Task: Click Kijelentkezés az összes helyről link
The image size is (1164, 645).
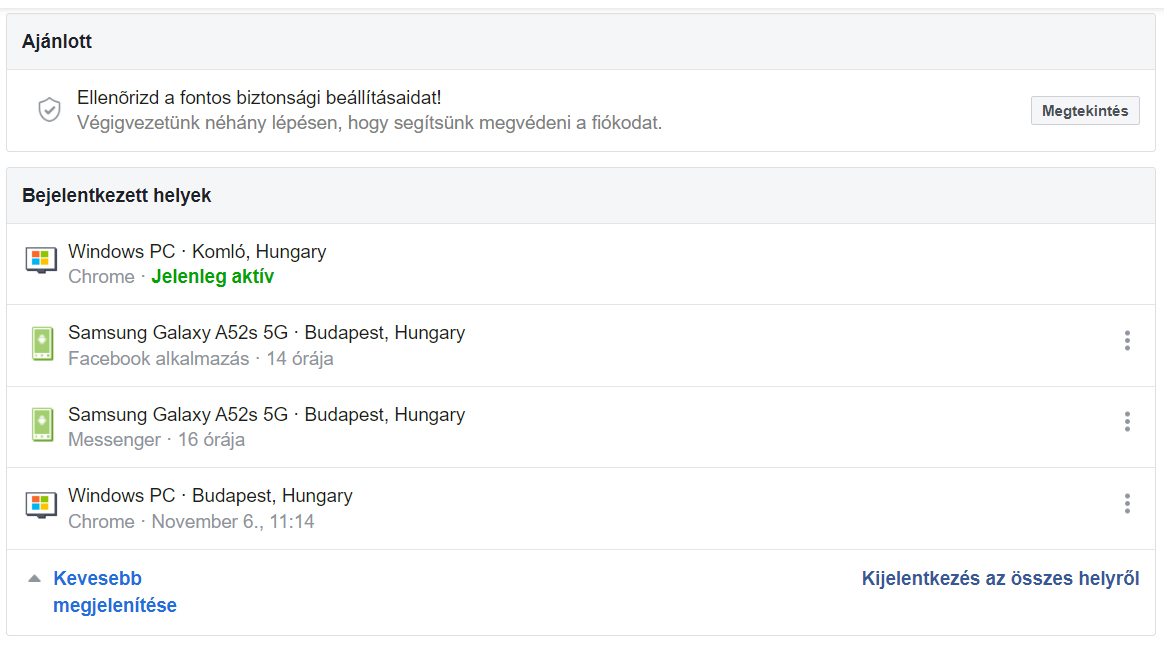Action: point(1000,578)
